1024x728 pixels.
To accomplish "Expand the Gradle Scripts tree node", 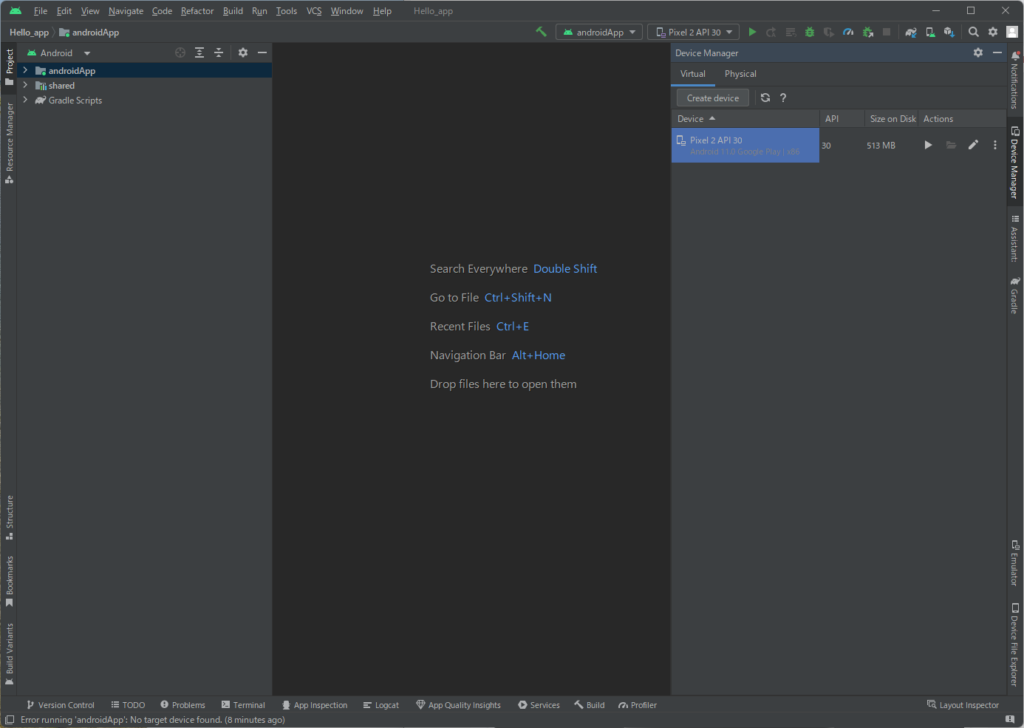I will click(25, 100).
